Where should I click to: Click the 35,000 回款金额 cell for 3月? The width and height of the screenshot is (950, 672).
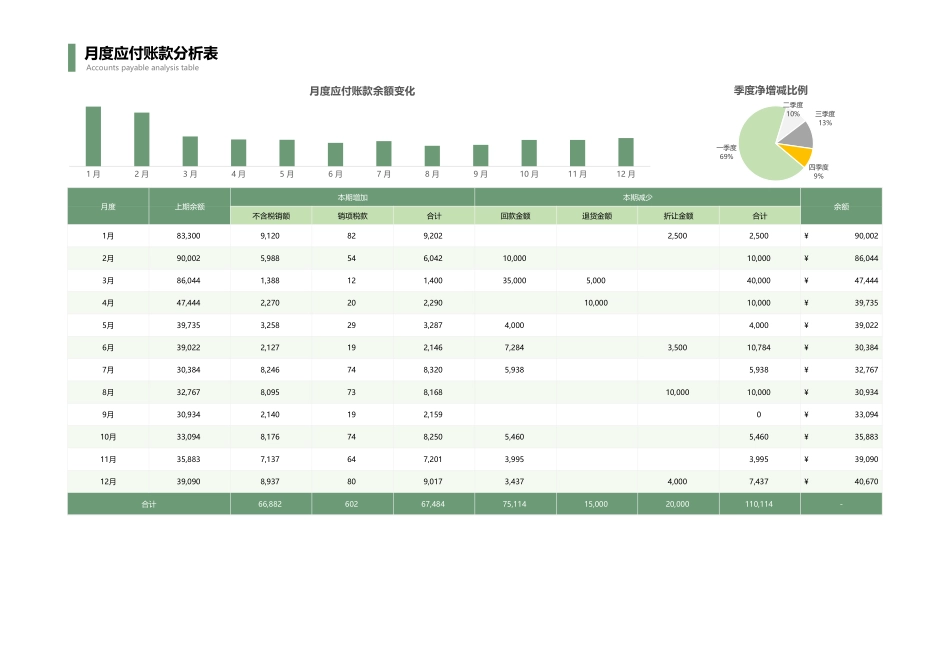pos(513,281)
